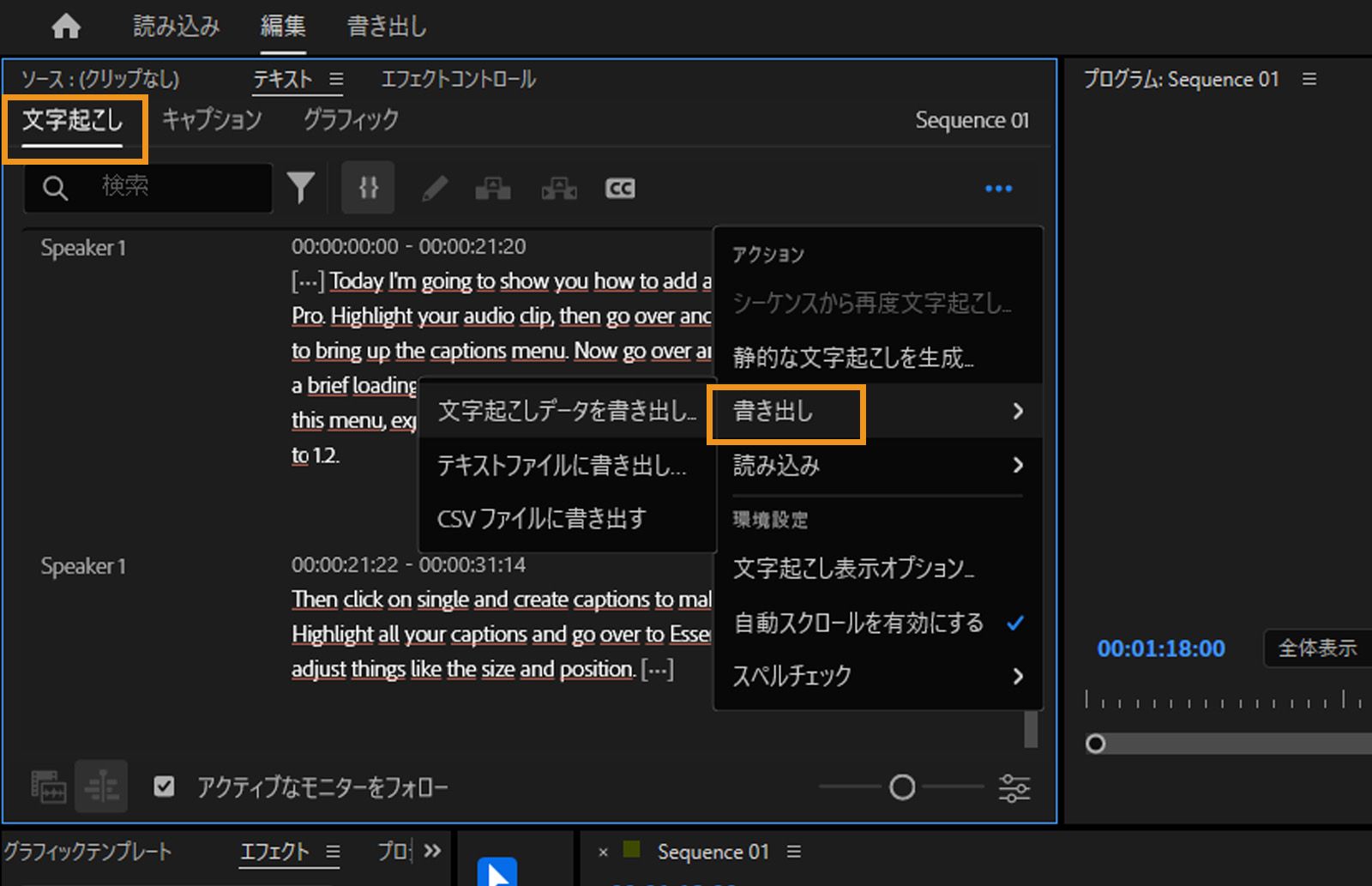
Task: Select the pencil edit icon in the toolbar
Action: [435, 187]
